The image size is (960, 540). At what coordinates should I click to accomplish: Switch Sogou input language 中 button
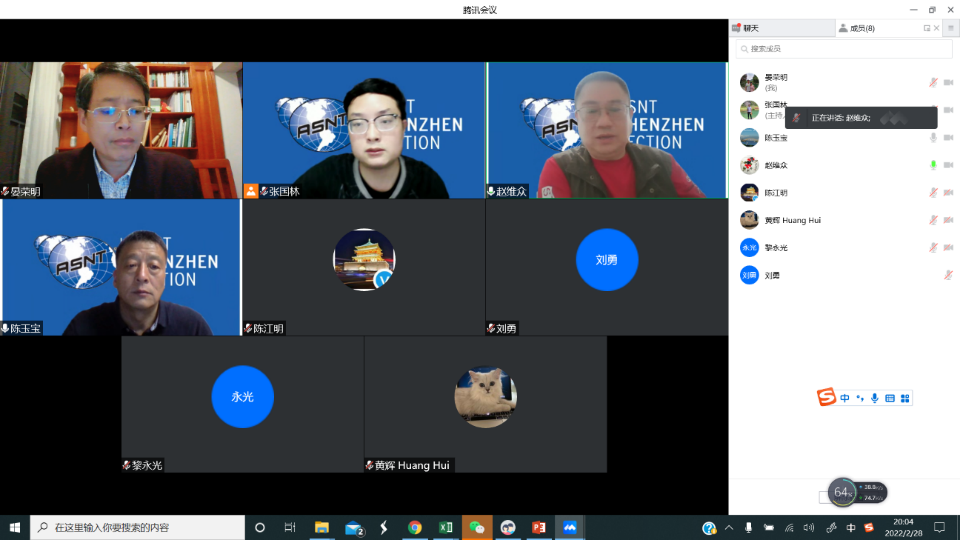845,398
